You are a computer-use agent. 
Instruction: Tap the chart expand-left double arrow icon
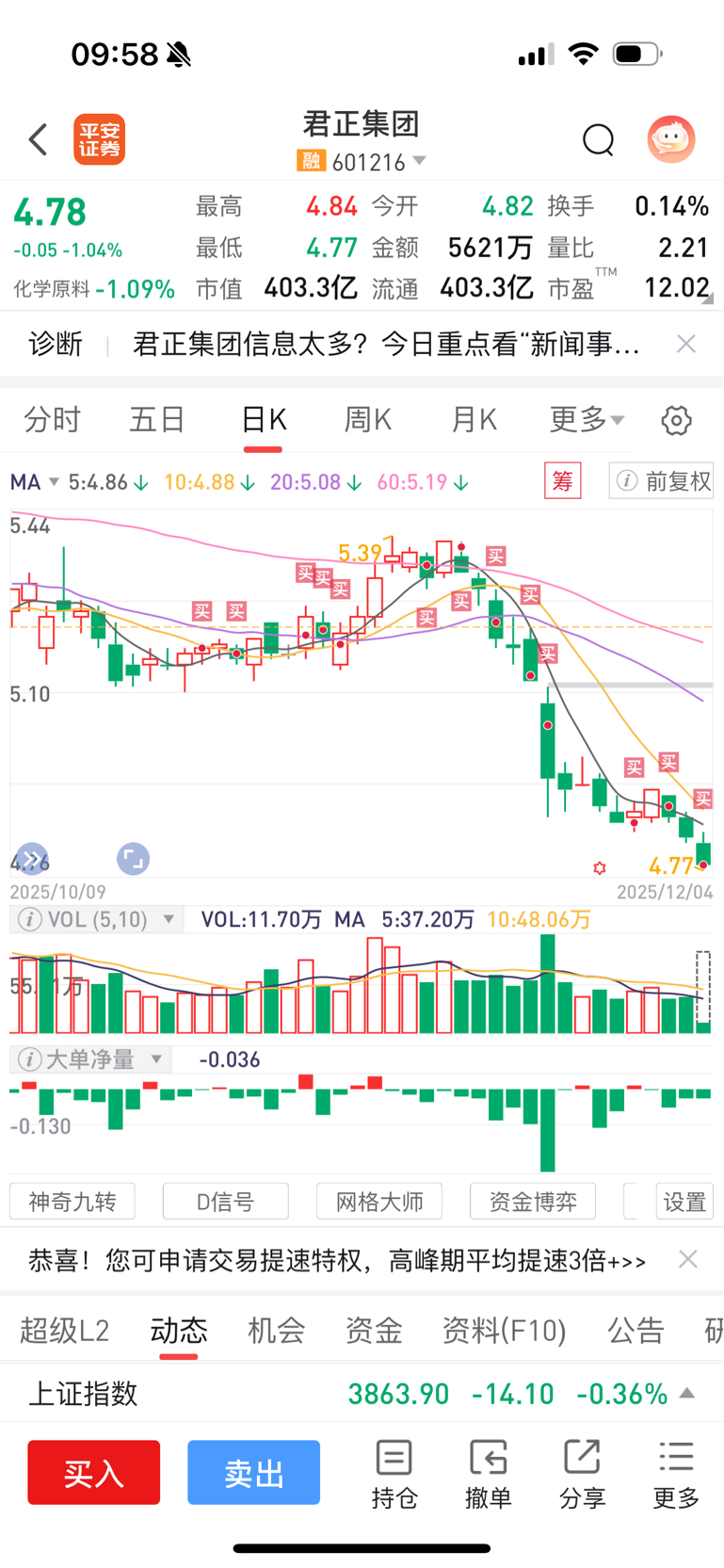pos(31,858)
